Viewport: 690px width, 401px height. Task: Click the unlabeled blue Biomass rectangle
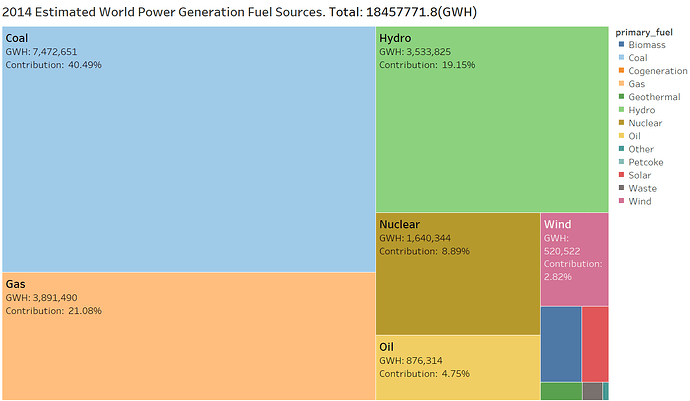(561, 344)
